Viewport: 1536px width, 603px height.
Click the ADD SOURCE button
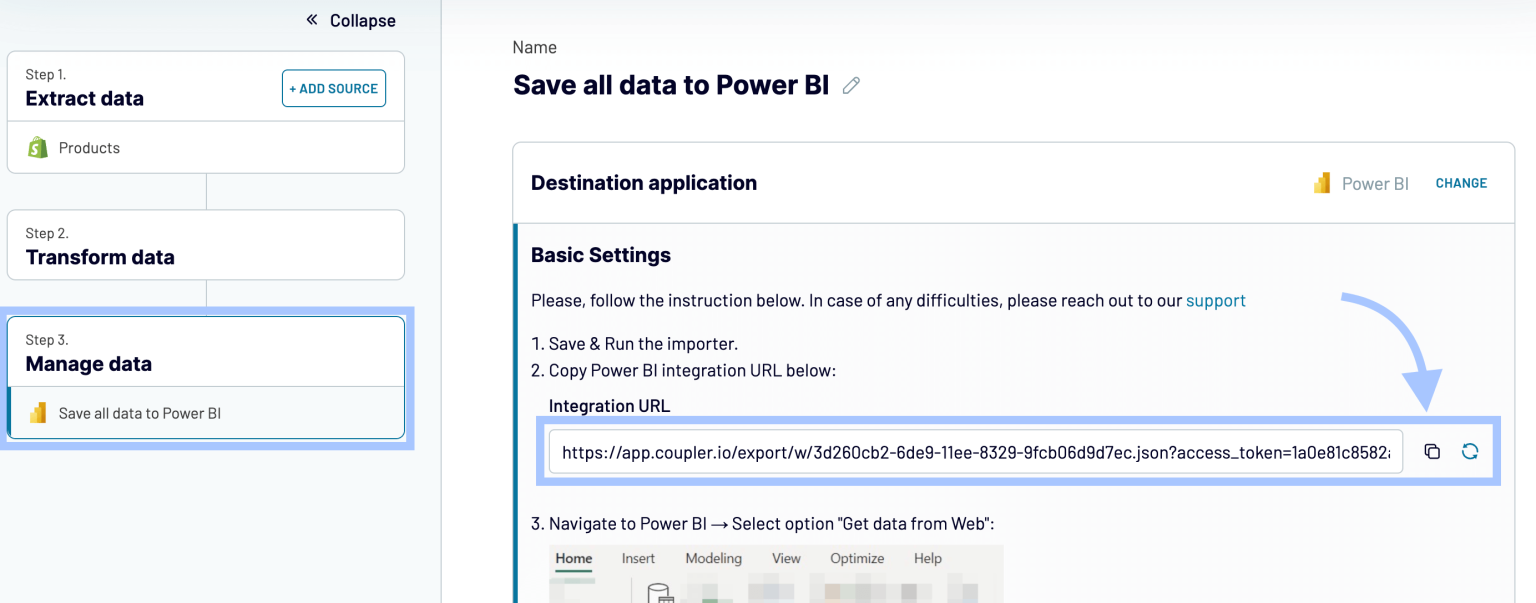pyautogui.click(x=333, y=88)
